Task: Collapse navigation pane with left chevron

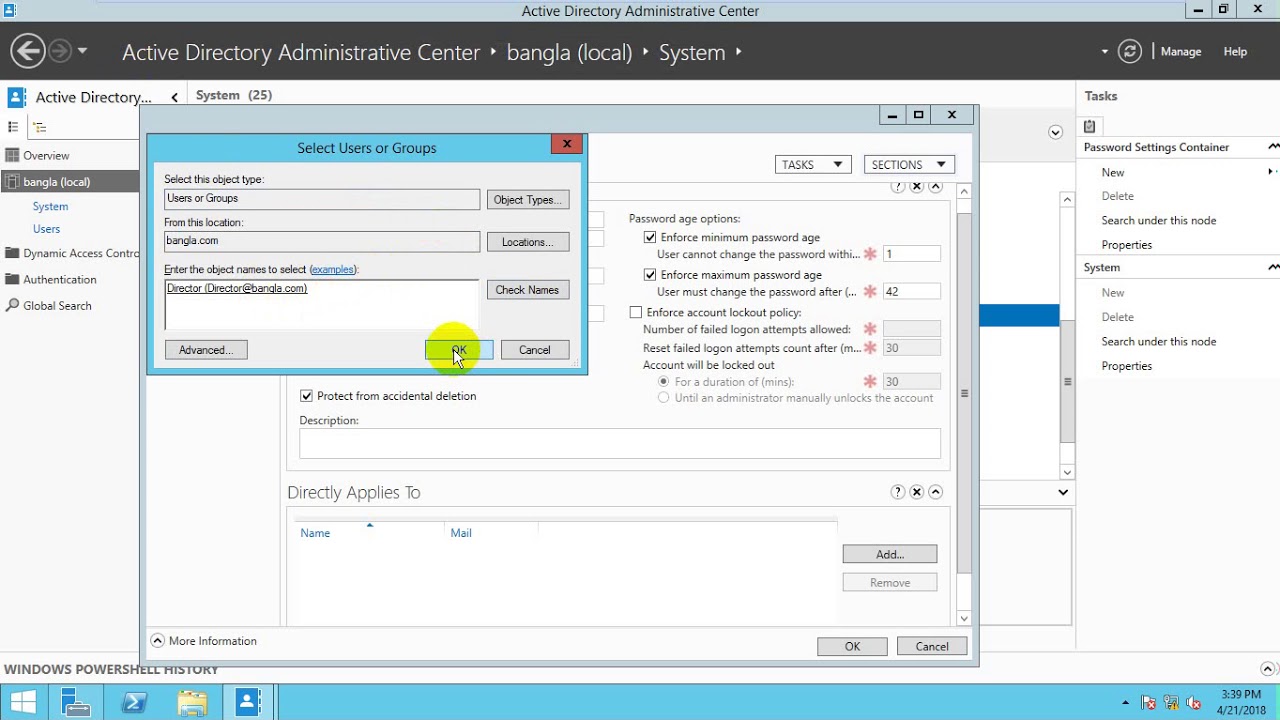Action: tap(174, 97)
